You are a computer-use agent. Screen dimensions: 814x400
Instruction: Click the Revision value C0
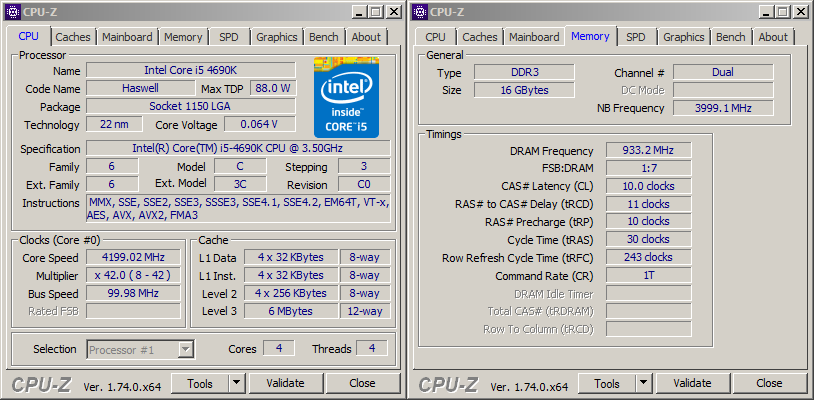(x=364, y=184)
